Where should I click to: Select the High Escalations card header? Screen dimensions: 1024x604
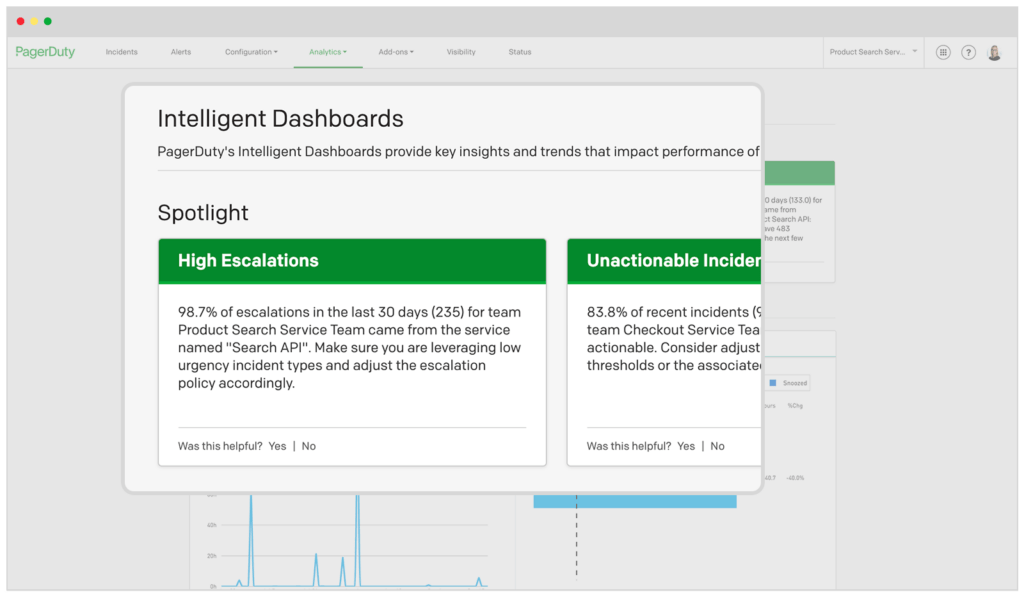click(x=352, y=261)
